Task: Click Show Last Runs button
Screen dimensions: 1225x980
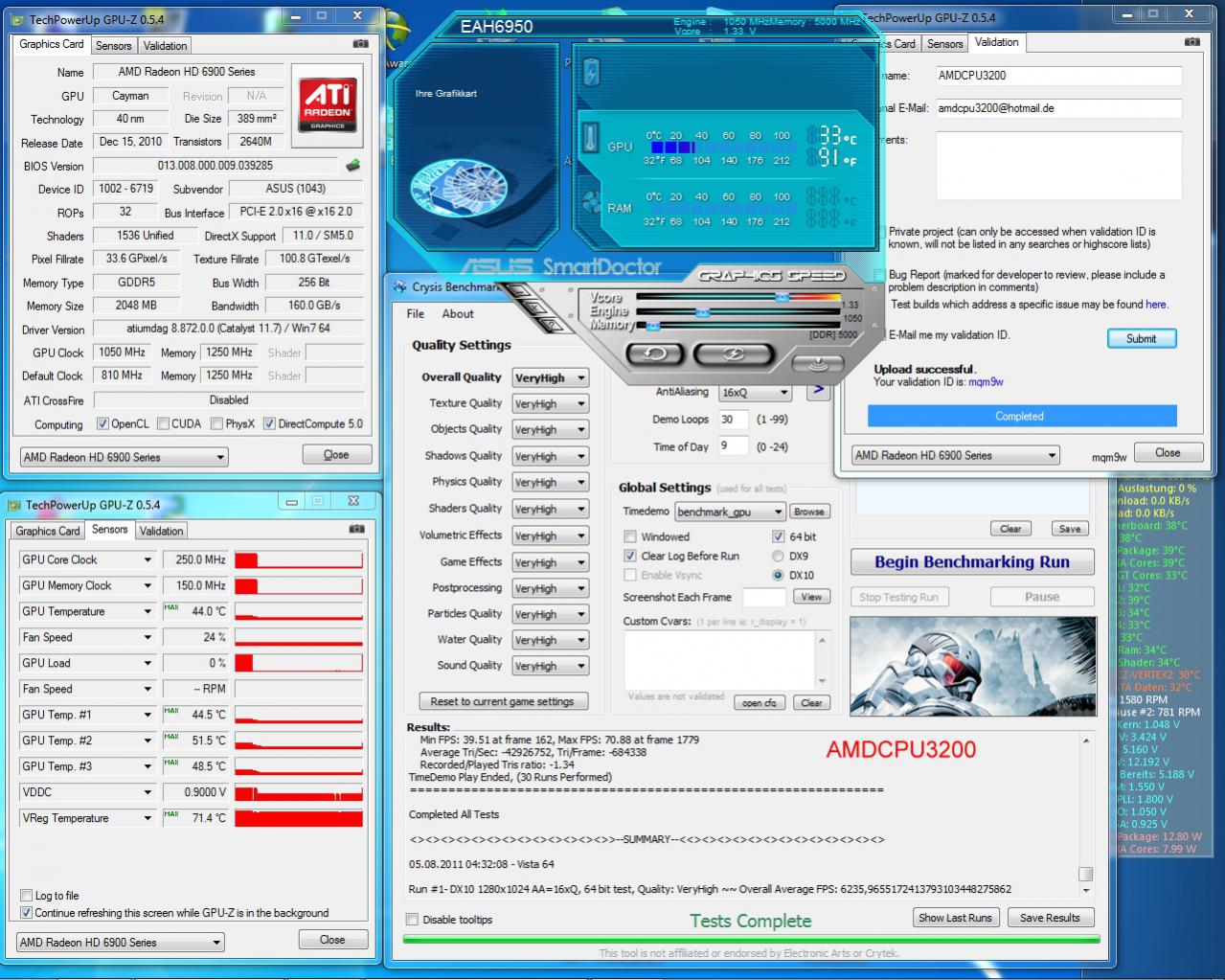Action: [x=956, y=918]
